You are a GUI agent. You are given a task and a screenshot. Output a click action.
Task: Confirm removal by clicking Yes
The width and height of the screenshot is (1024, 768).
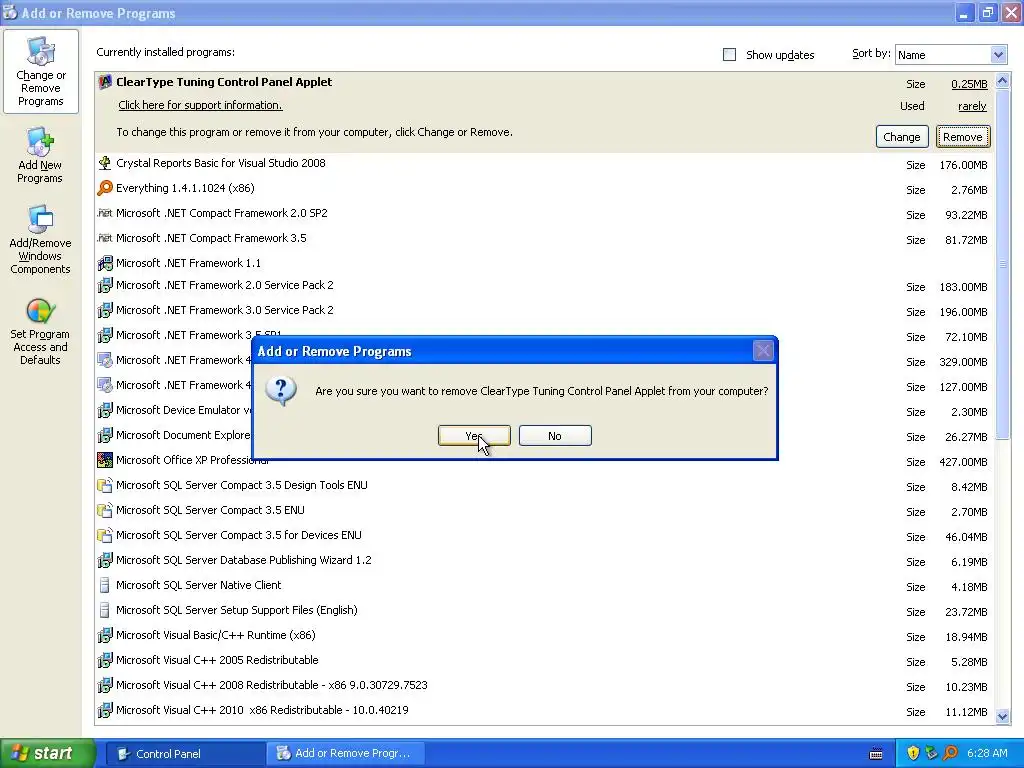[x=474, y=436]
